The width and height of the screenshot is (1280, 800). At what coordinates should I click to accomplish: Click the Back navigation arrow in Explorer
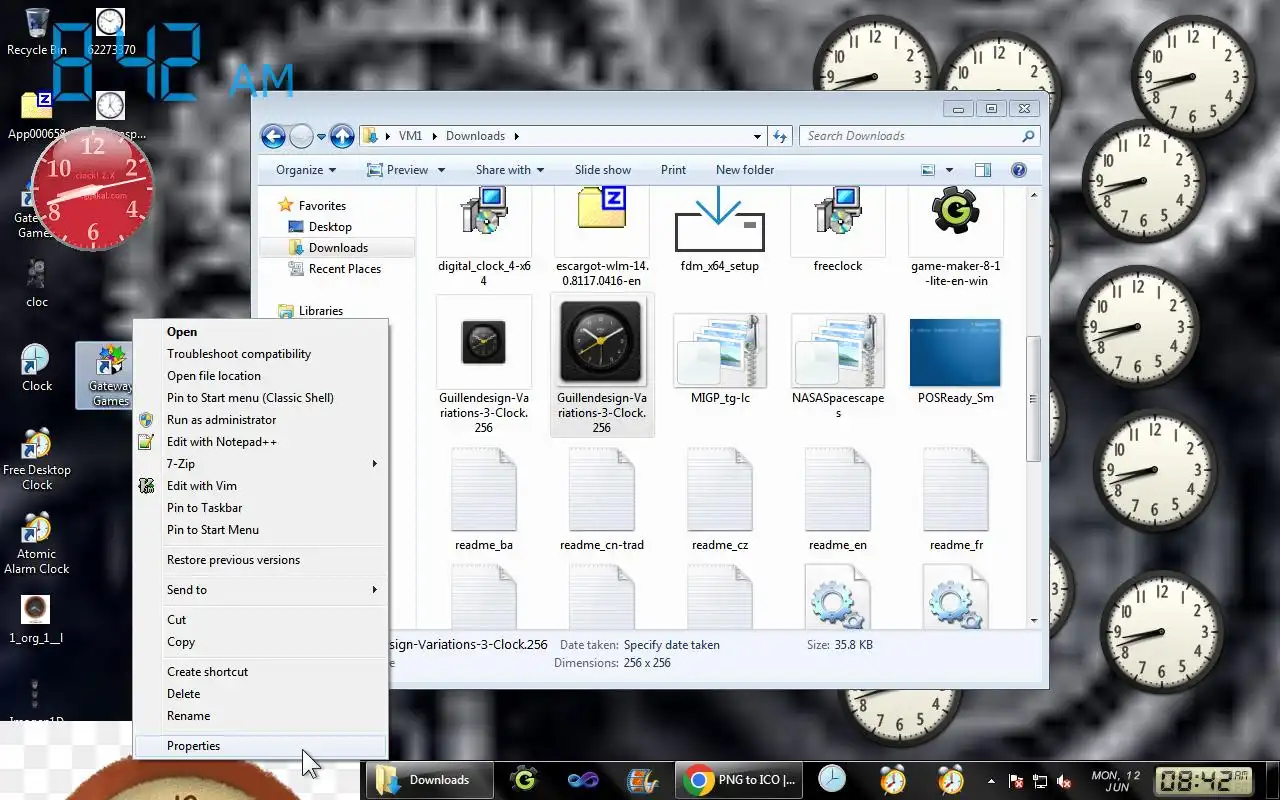(x=273, y=136)
